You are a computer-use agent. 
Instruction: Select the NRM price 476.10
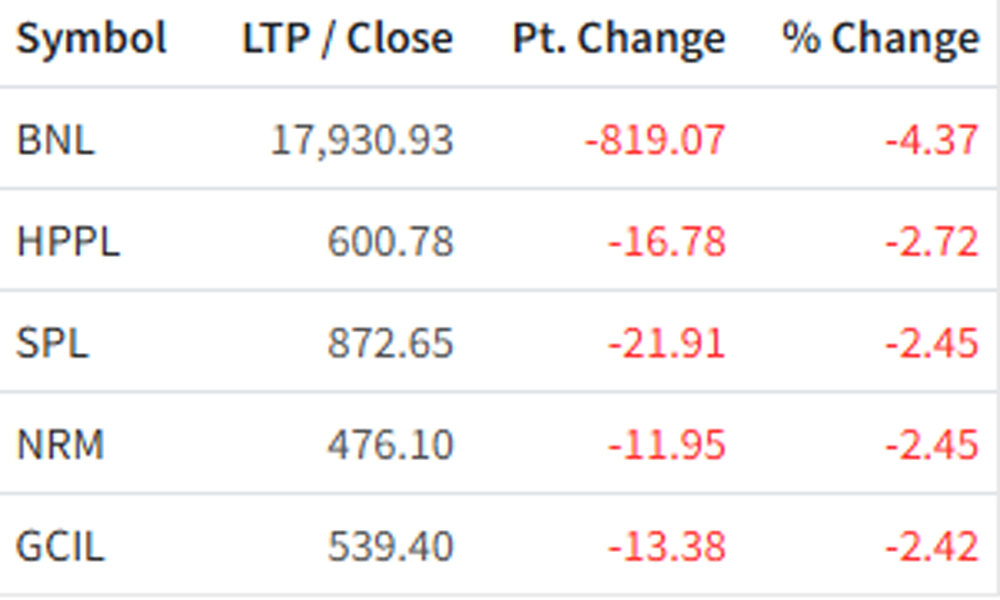pyautogui.click(x=390, y=445)
